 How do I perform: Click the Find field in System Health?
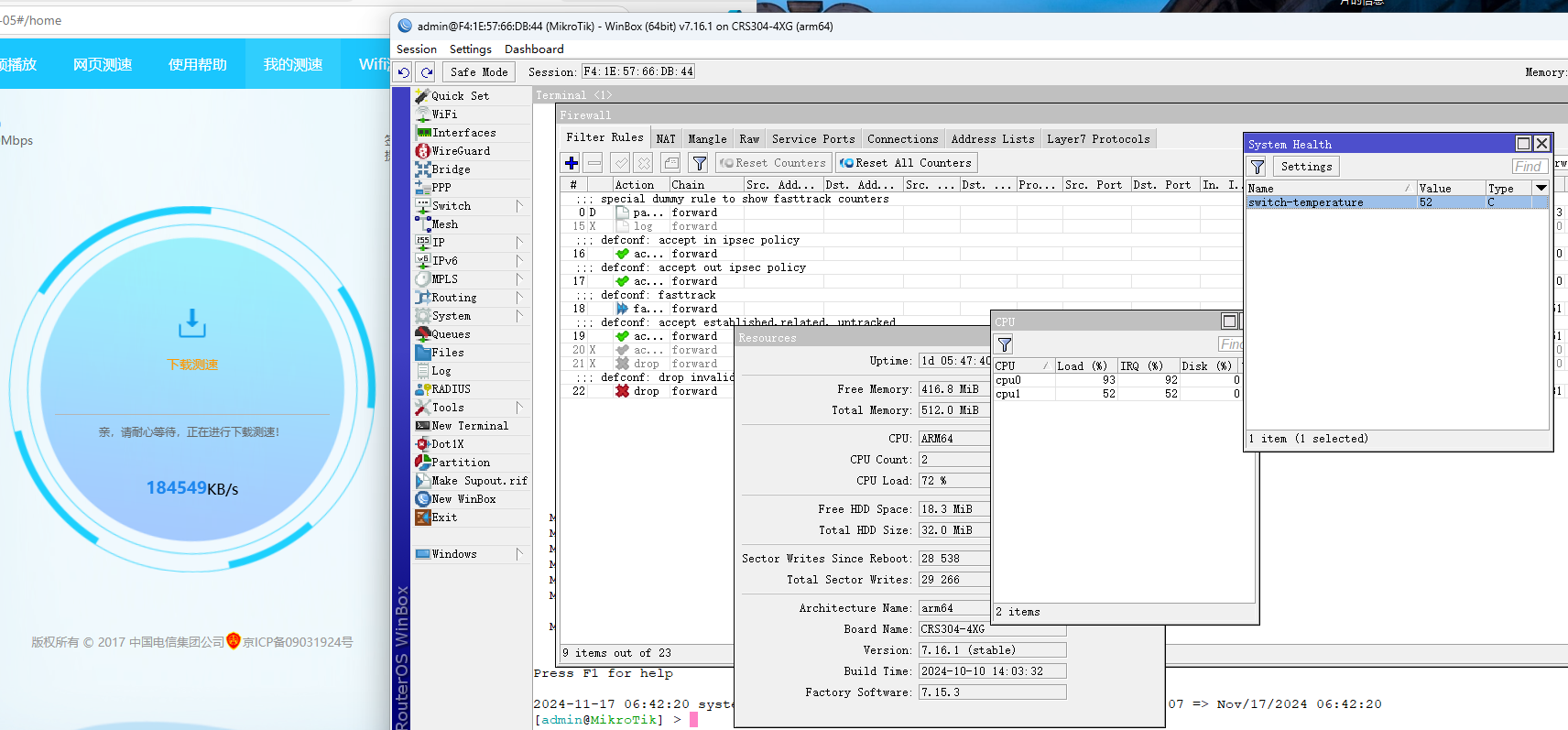click(1529, 167)
